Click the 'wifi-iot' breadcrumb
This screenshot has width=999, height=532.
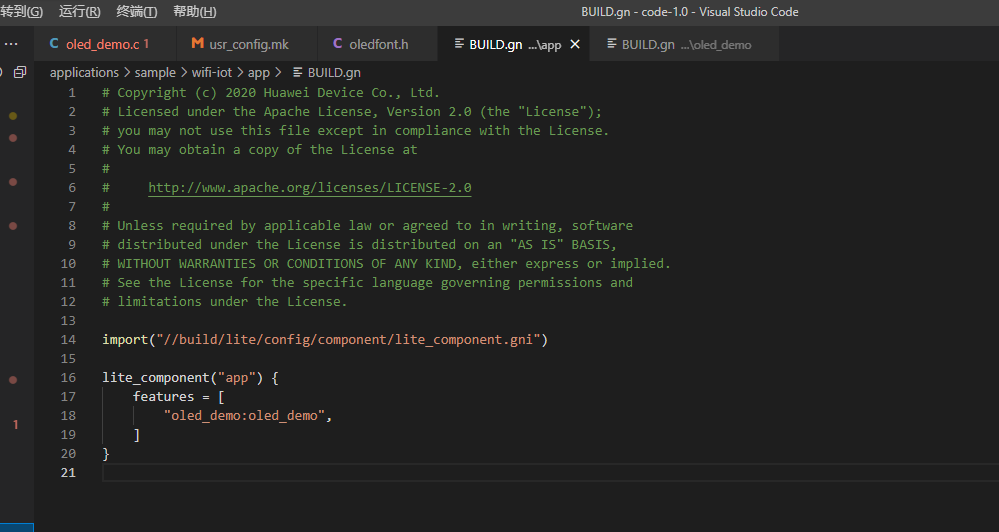coord(212,73)
